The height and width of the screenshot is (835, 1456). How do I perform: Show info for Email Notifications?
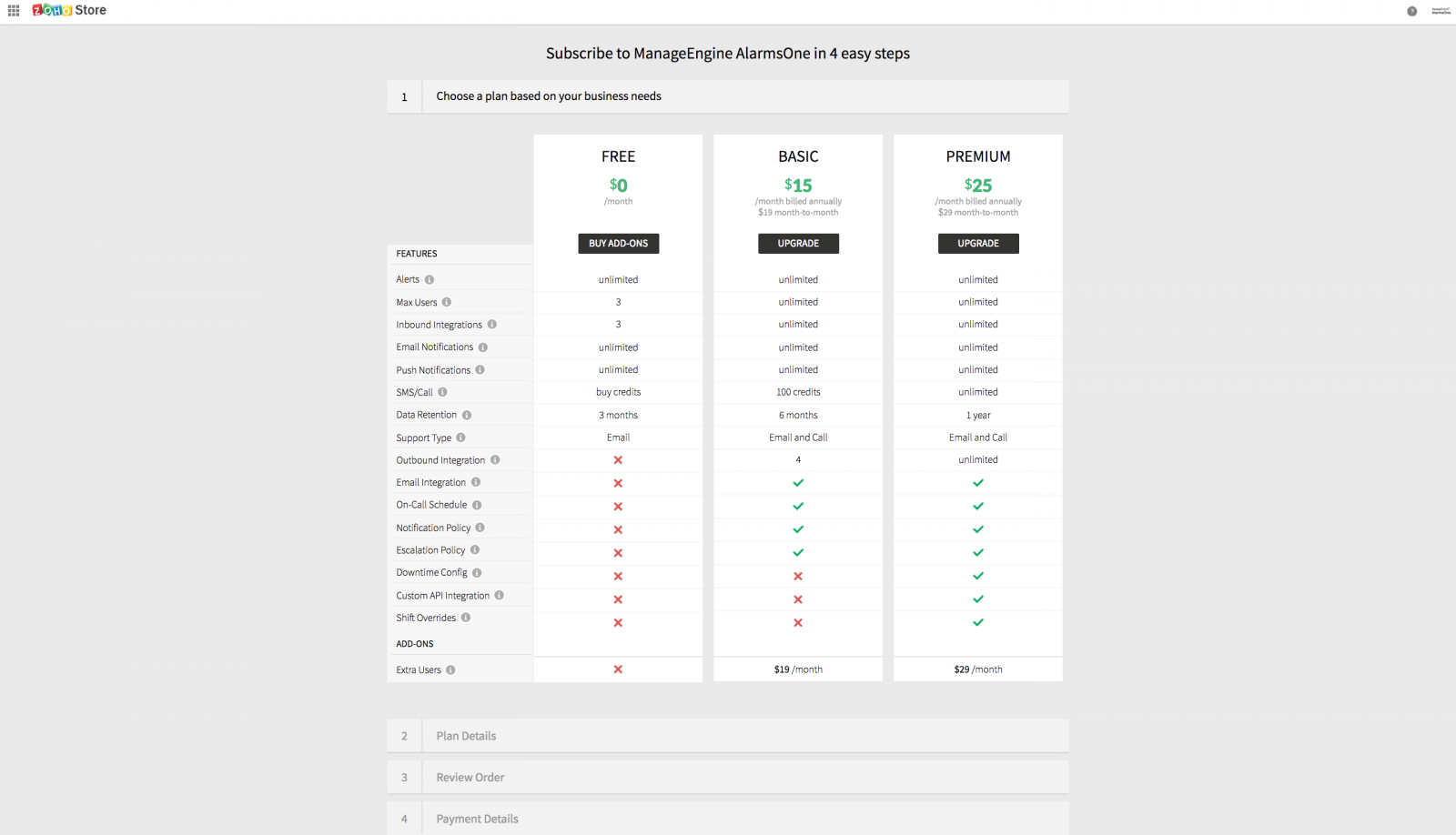tap(483, 347)
